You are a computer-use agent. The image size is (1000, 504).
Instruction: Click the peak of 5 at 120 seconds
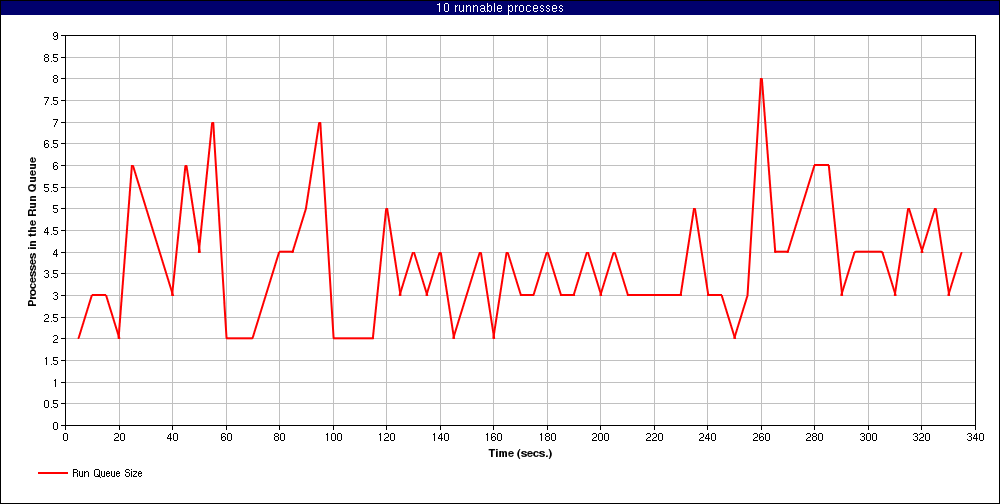click(x=386, y=209)
